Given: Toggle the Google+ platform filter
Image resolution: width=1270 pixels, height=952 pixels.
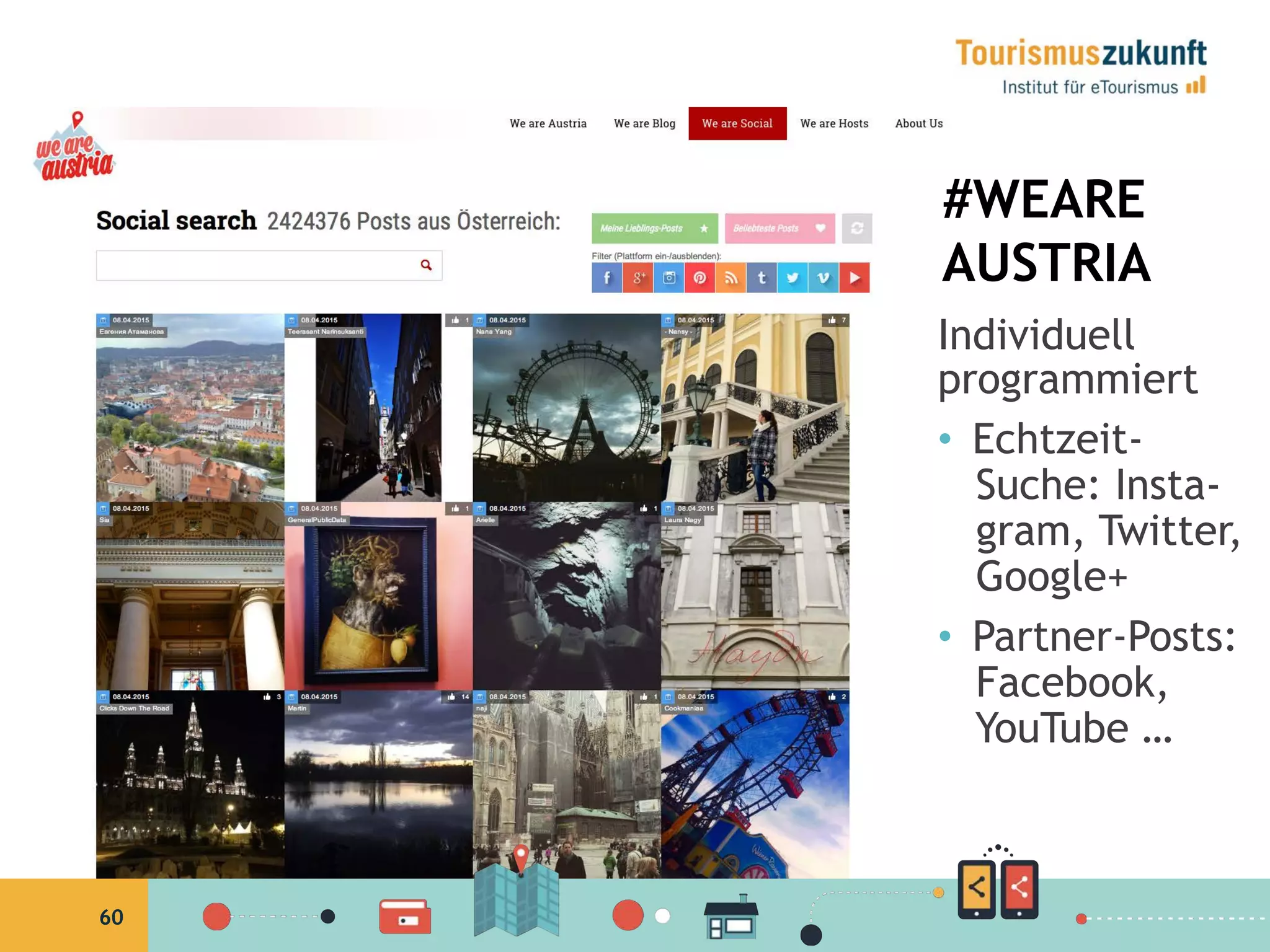Looking at the screenshot, I should [x=637, y=278].
